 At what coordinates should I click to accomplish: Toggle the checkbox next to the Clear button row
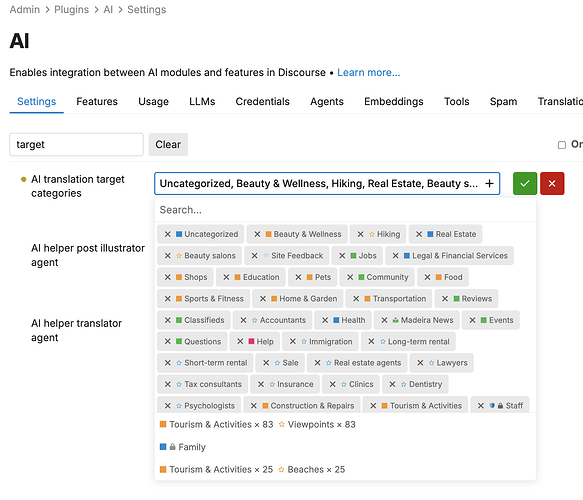click(562, 145)
